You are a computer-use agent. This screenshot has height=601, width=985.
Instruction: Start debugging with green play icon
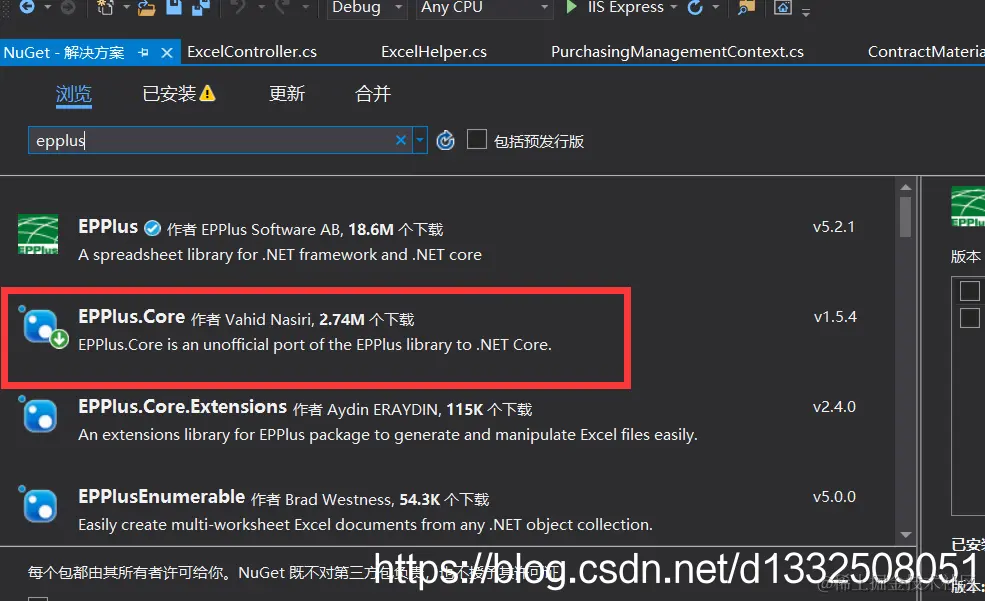click(571, 7)
